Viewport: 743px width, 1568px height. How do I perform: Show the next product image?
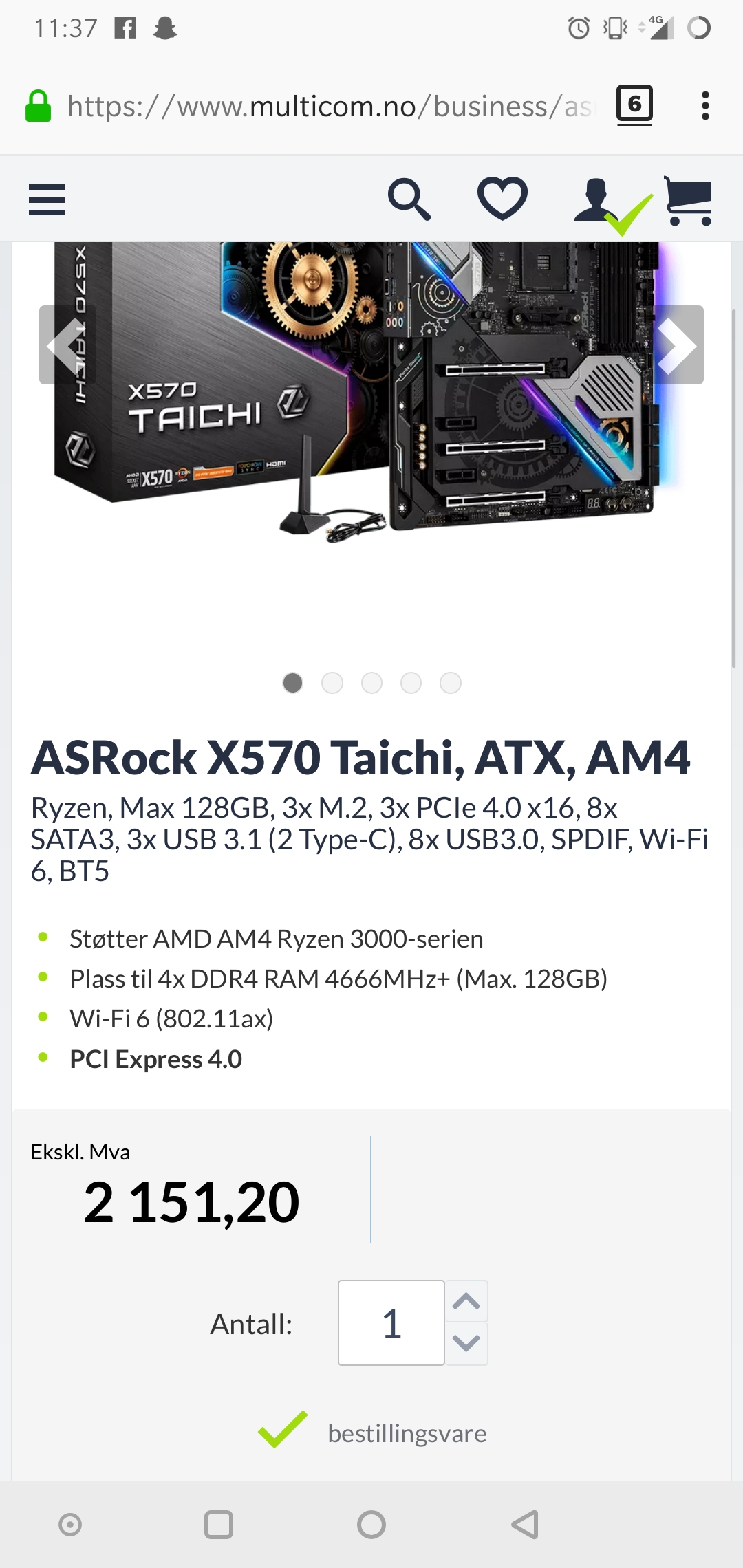678,345
